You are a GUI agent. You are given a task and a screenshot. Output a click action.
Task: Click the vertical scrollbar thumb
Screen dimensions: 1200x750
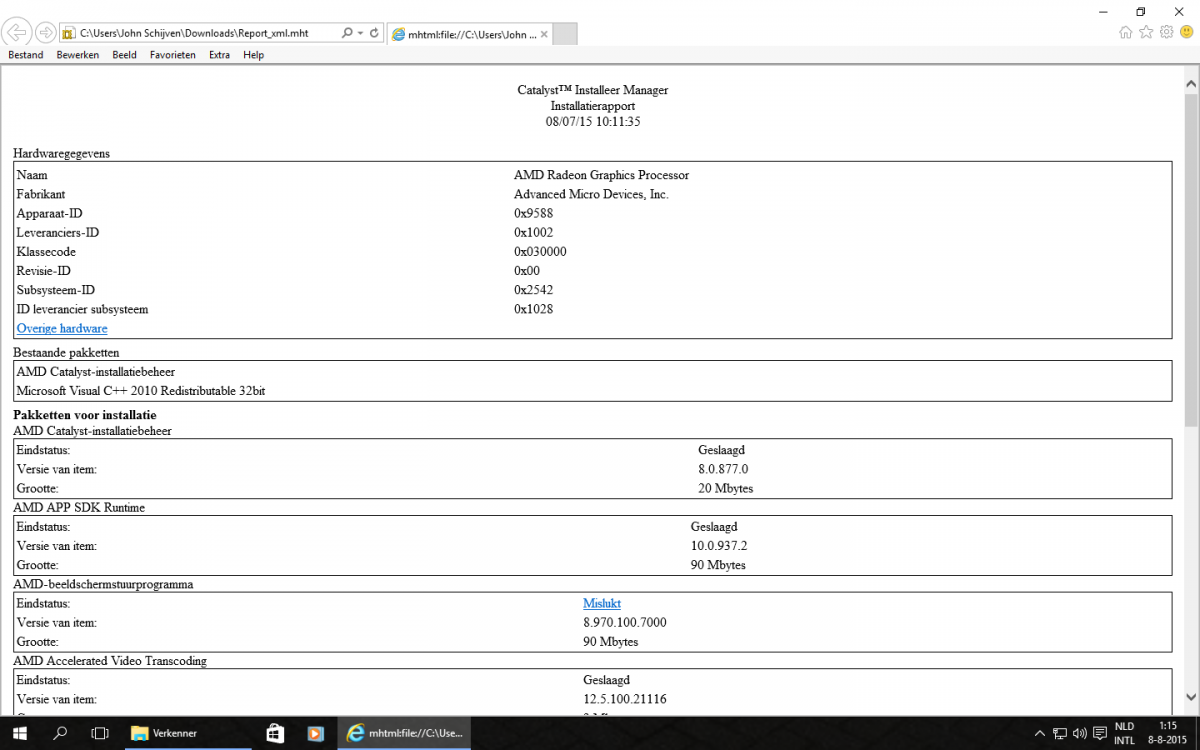1191,260
